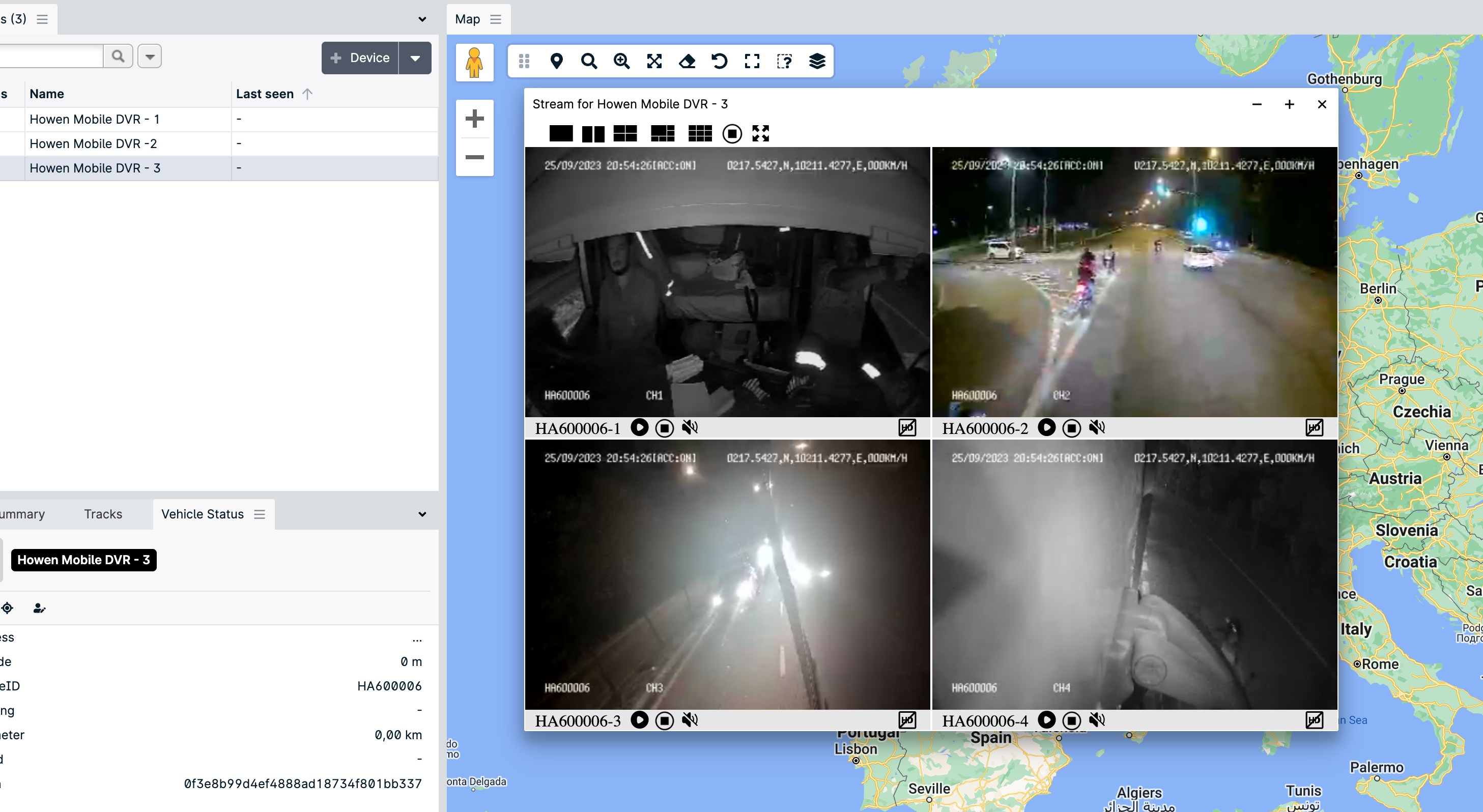Viewport: 1483px width, 812px height.
Task: Stop stream HA600006-3
Action: pyautogui.click(x=664, y=720)
